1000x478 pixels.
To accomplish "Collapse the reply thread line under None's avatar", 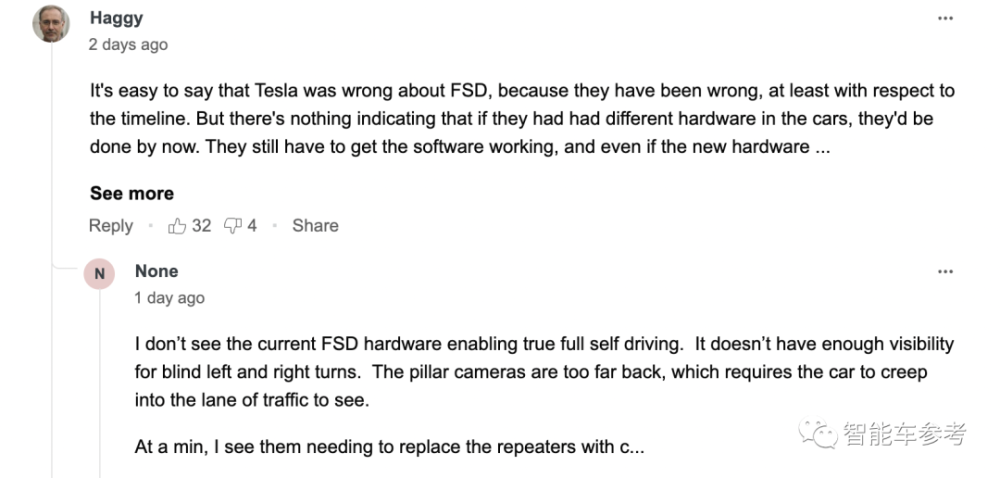I will (x=99, y=384).
